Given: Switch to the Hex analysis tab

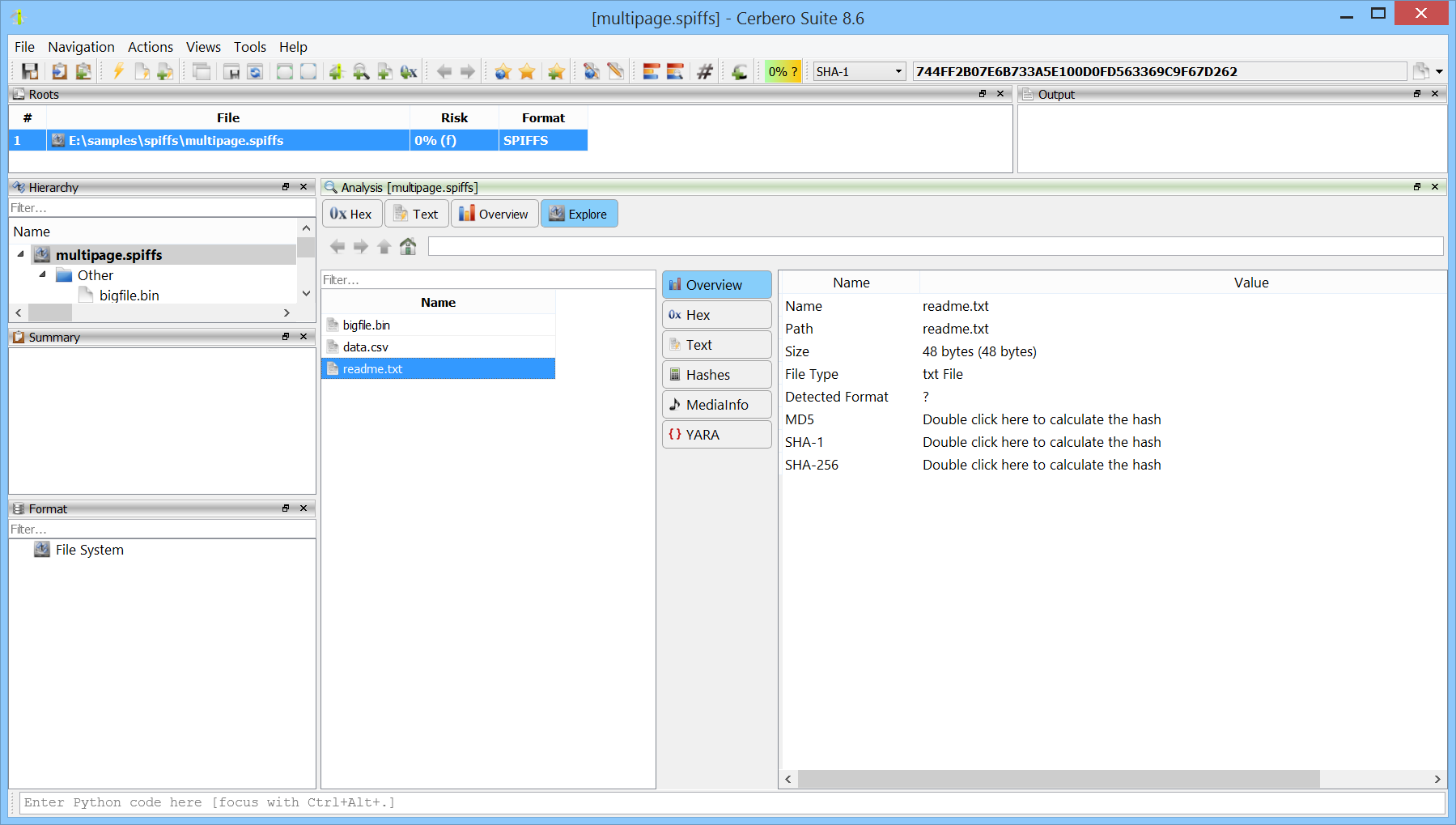Looking at the screenshot, I should click(351, 214).
